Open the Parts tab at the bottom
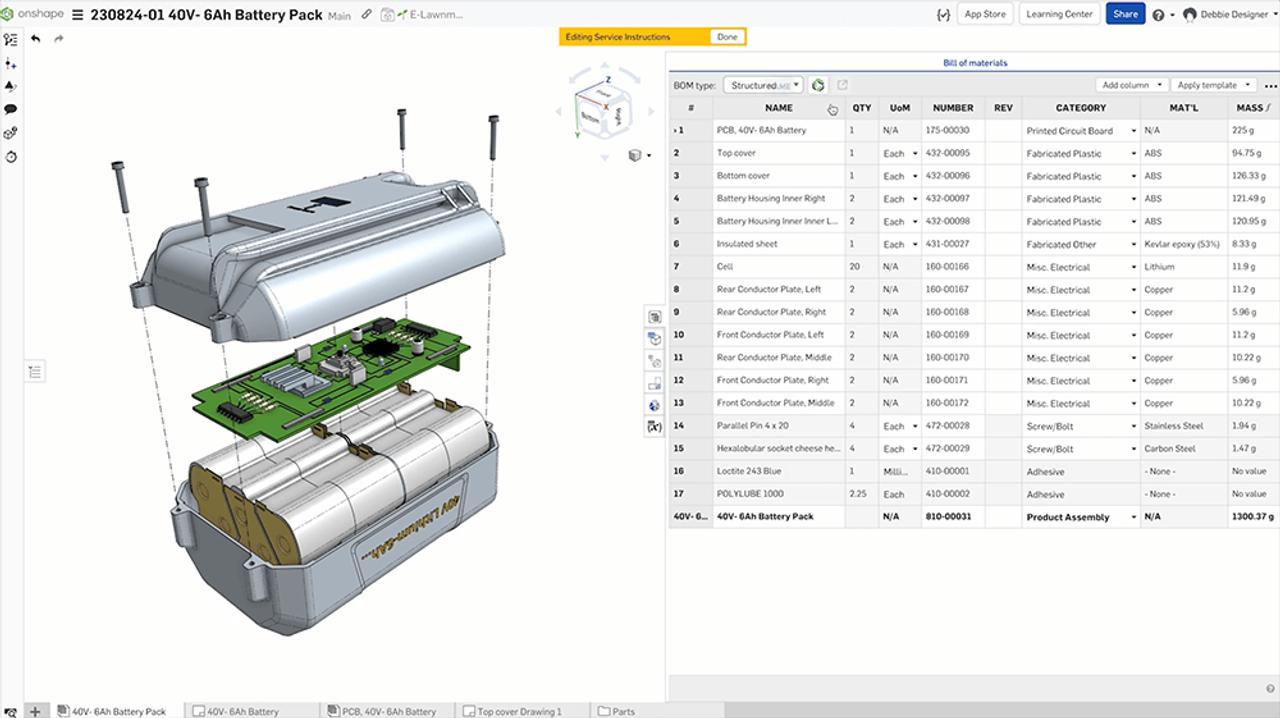Viewport: 1280px width, 718px height. pos(622,711)
